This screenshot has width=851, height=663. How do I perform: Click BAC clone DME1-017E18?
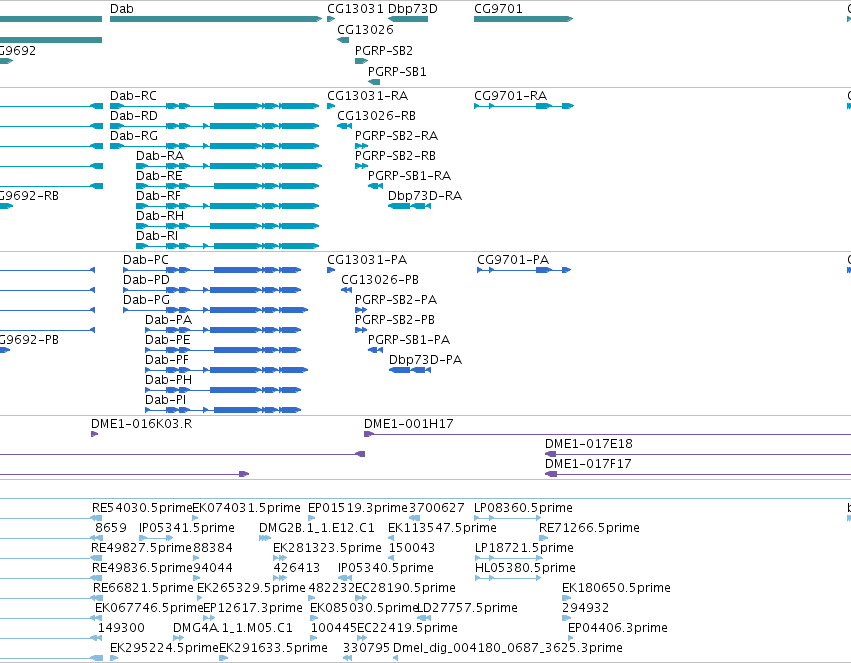[698, 454]
